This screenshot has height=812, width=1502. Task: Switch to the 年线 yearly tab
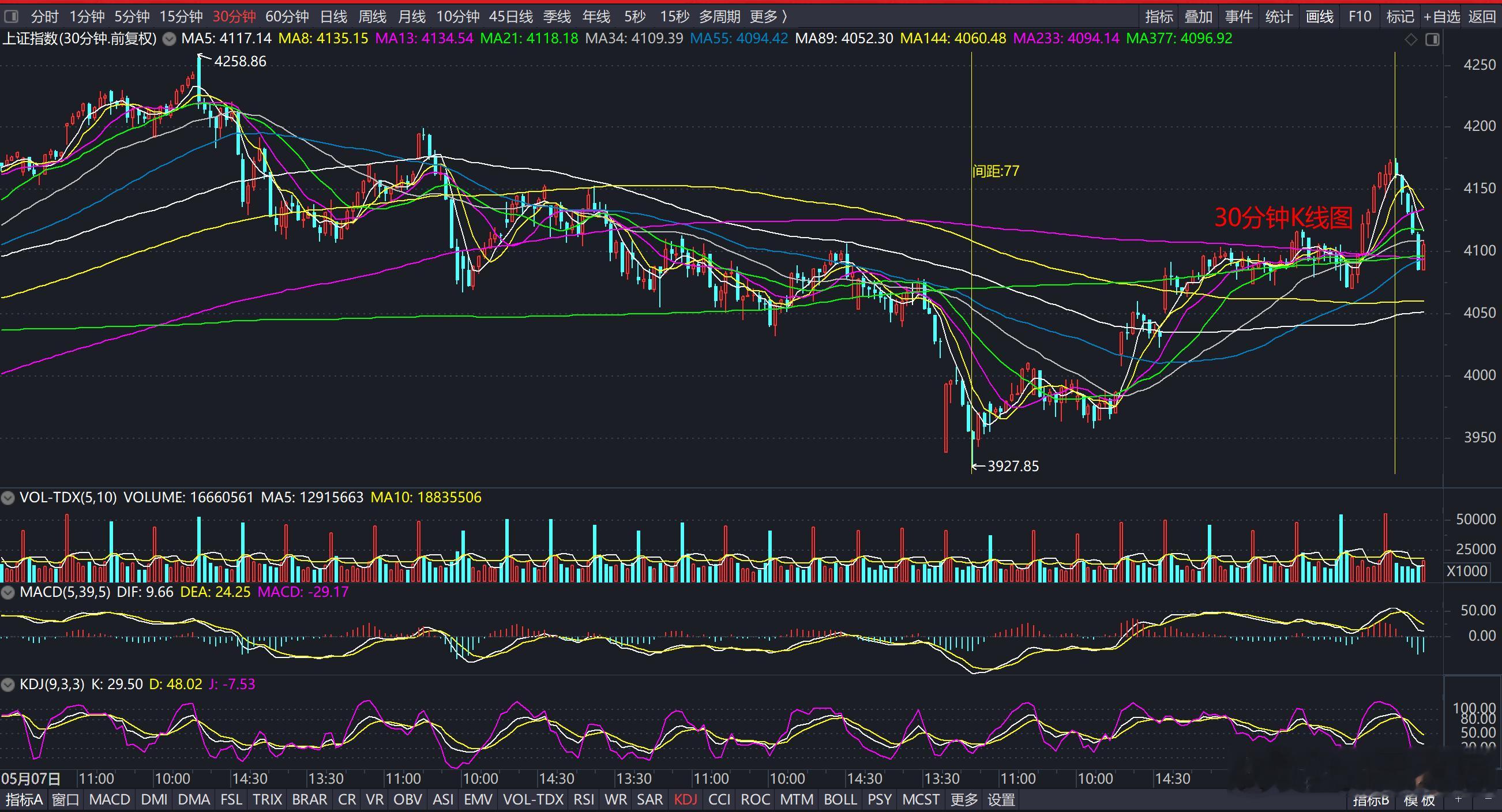tap(596, 16)
